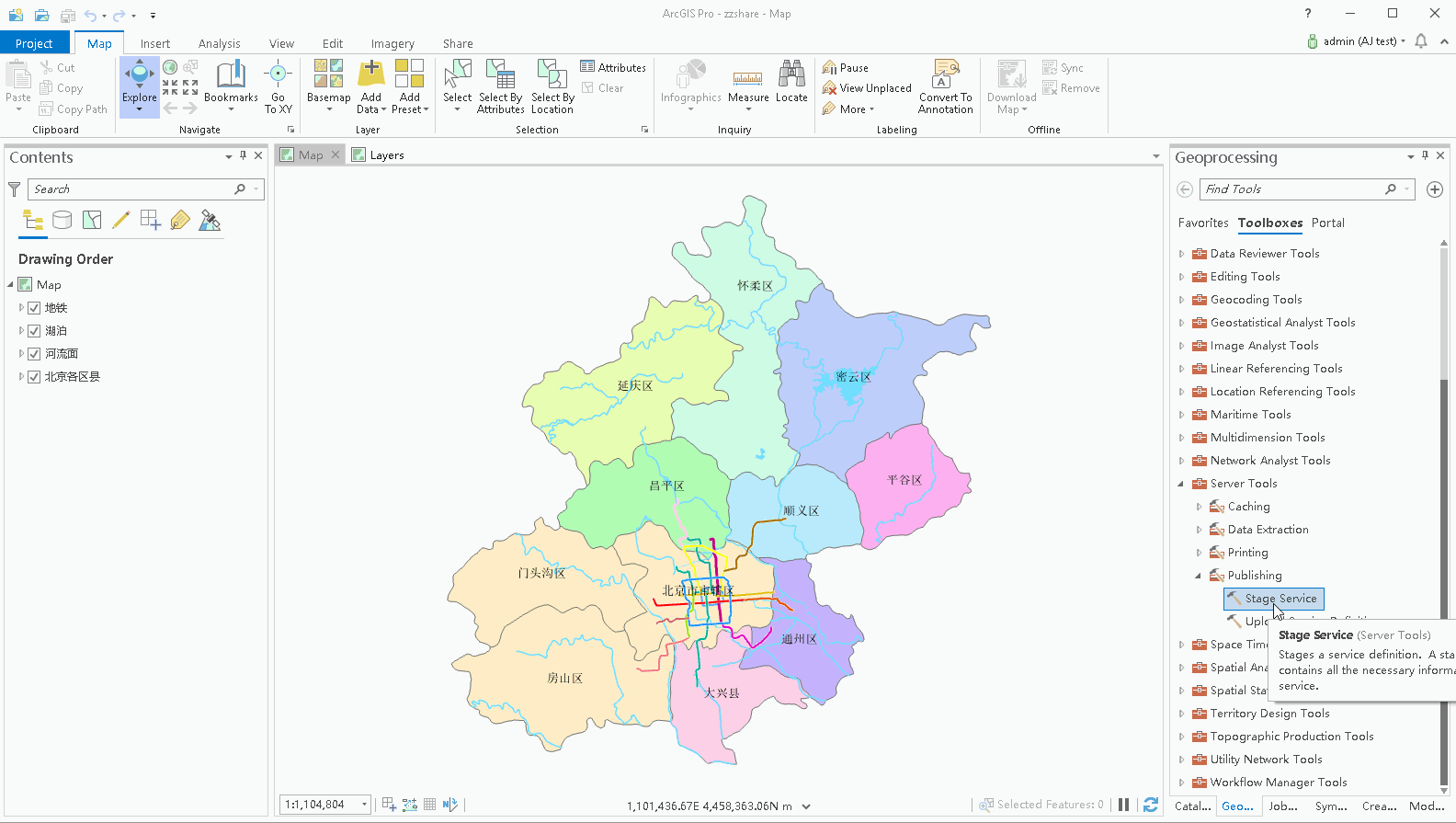Toggle visibility of 湖泊 layer
This screenshot has height=823, width=1456.
(34, 331)
